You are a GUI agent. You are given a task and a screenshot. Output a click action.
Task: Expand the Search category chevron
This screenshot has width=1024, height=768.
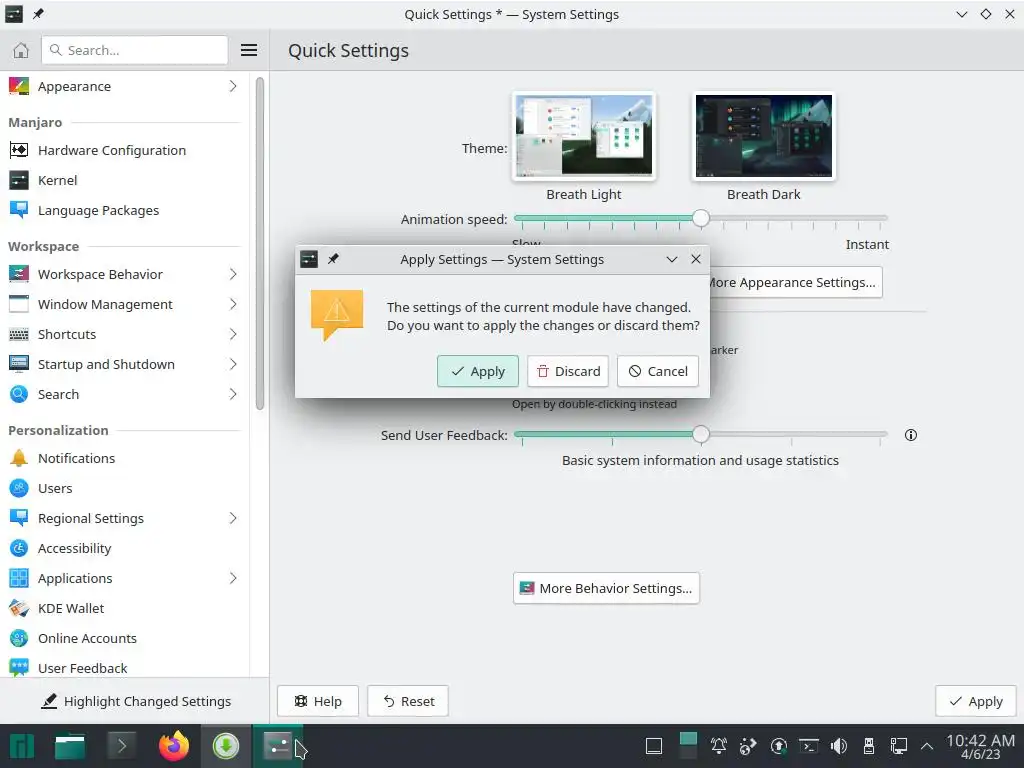(233, 394)
